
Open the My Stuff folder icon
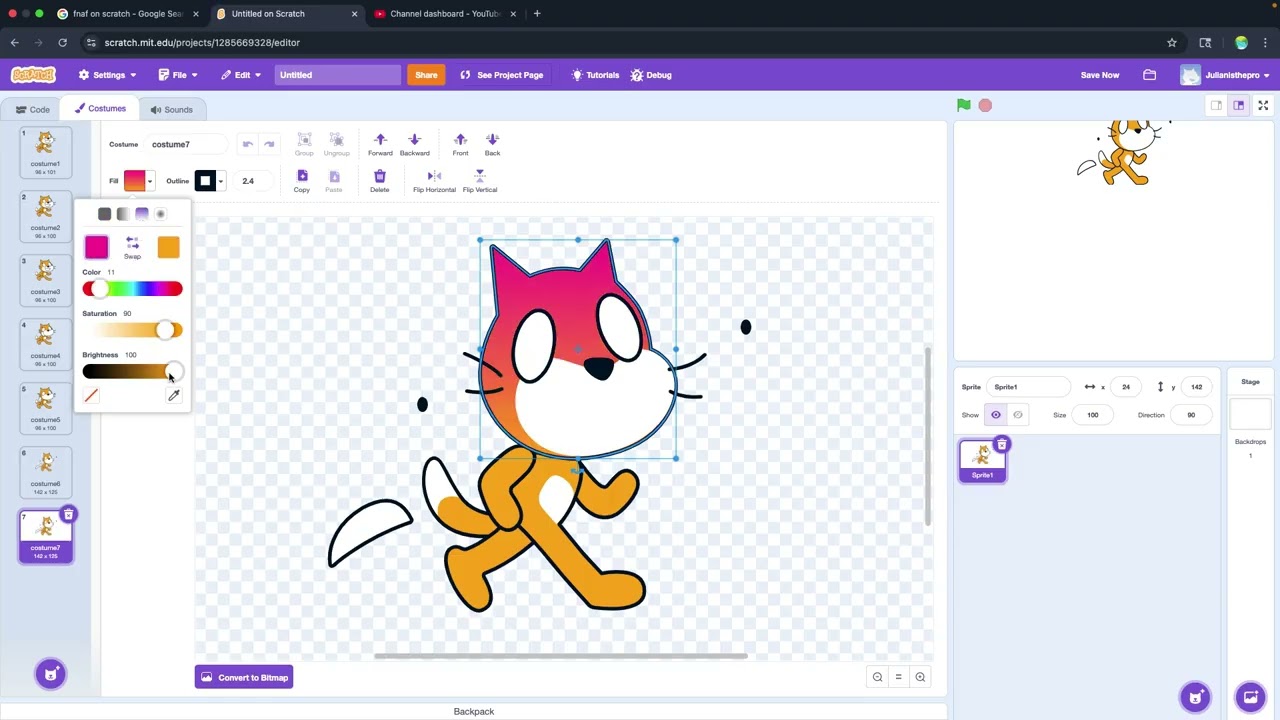point(1150,75)
